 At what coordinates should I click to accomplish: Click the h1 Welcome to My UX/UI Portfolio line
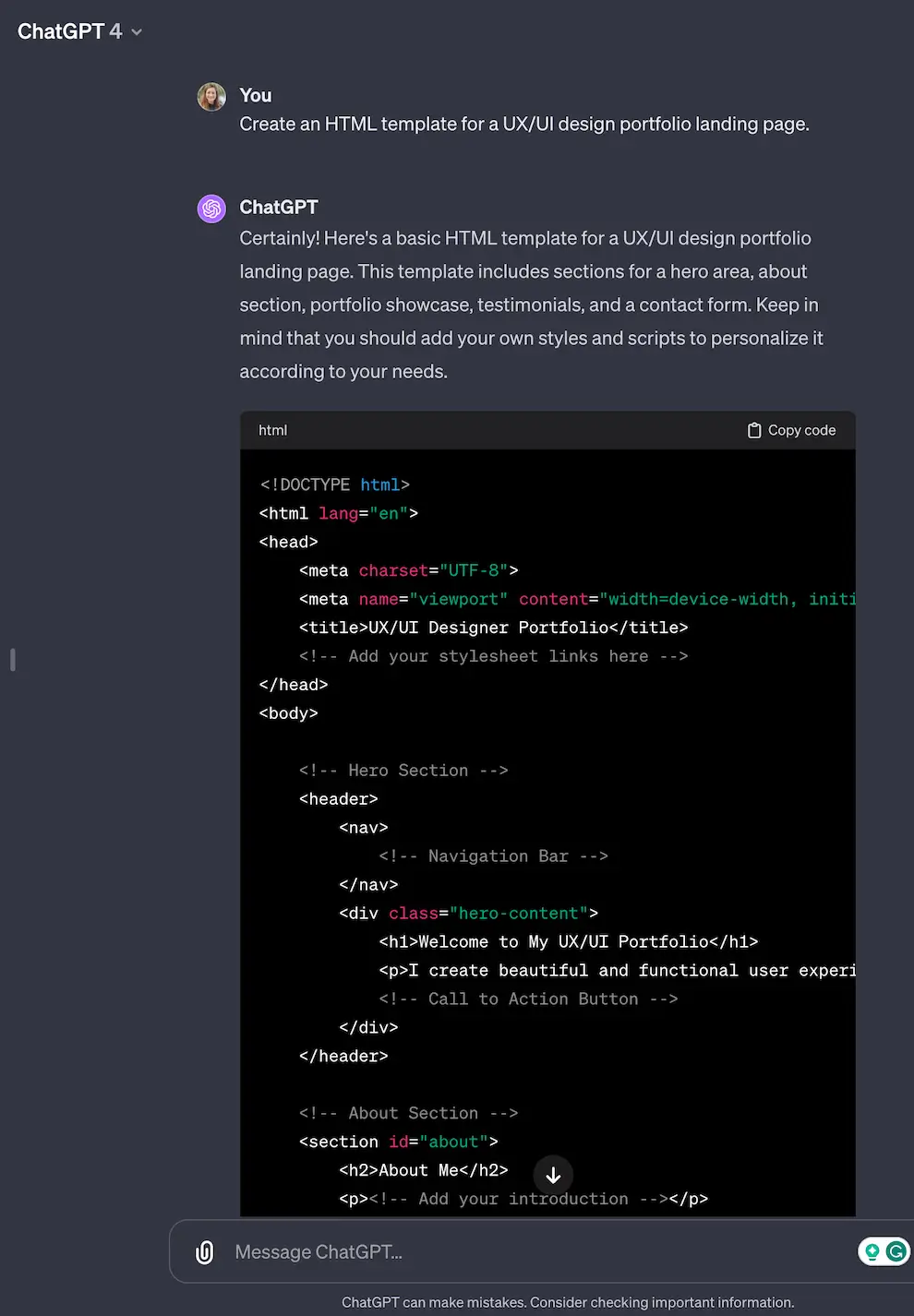pyautogui.click(x=569, y=941)
